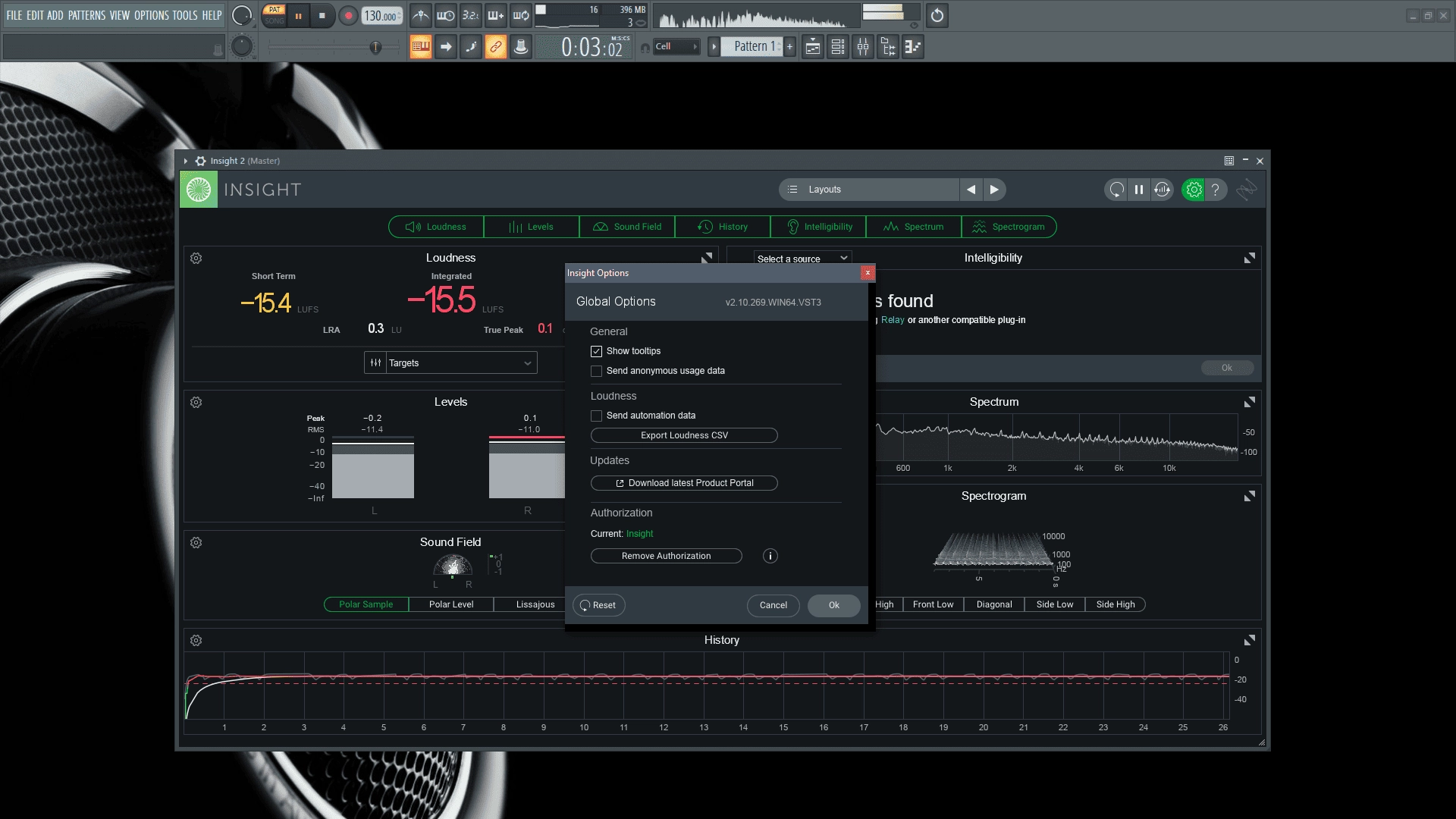
Task: Open Insight help question mark icon
Action: pos(1216,190)
